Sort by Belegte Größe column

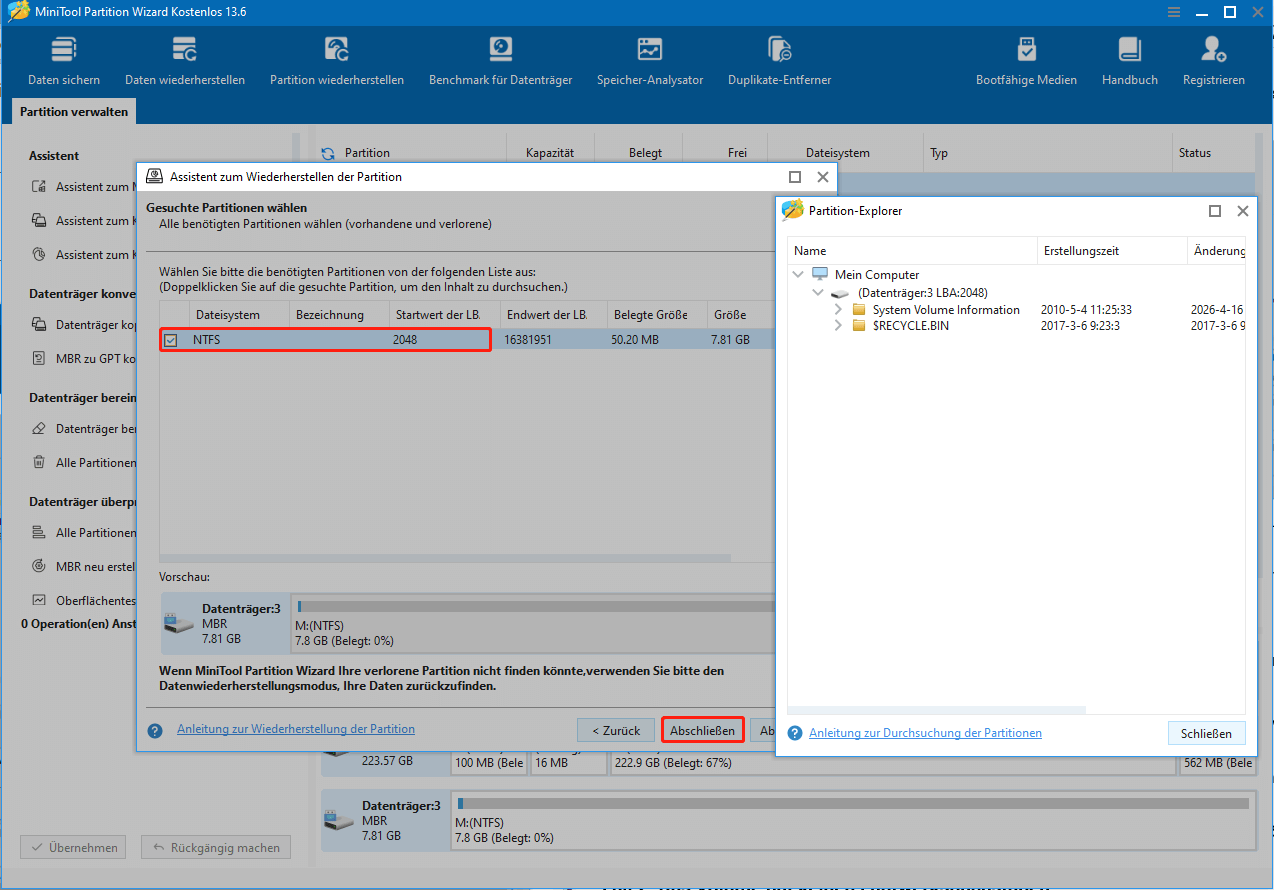[657, 314]
